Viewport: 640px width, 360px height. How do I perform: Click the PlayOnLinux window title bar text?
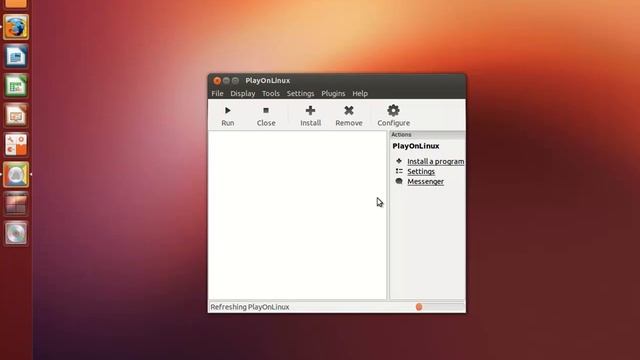click(x=268, y=81)
